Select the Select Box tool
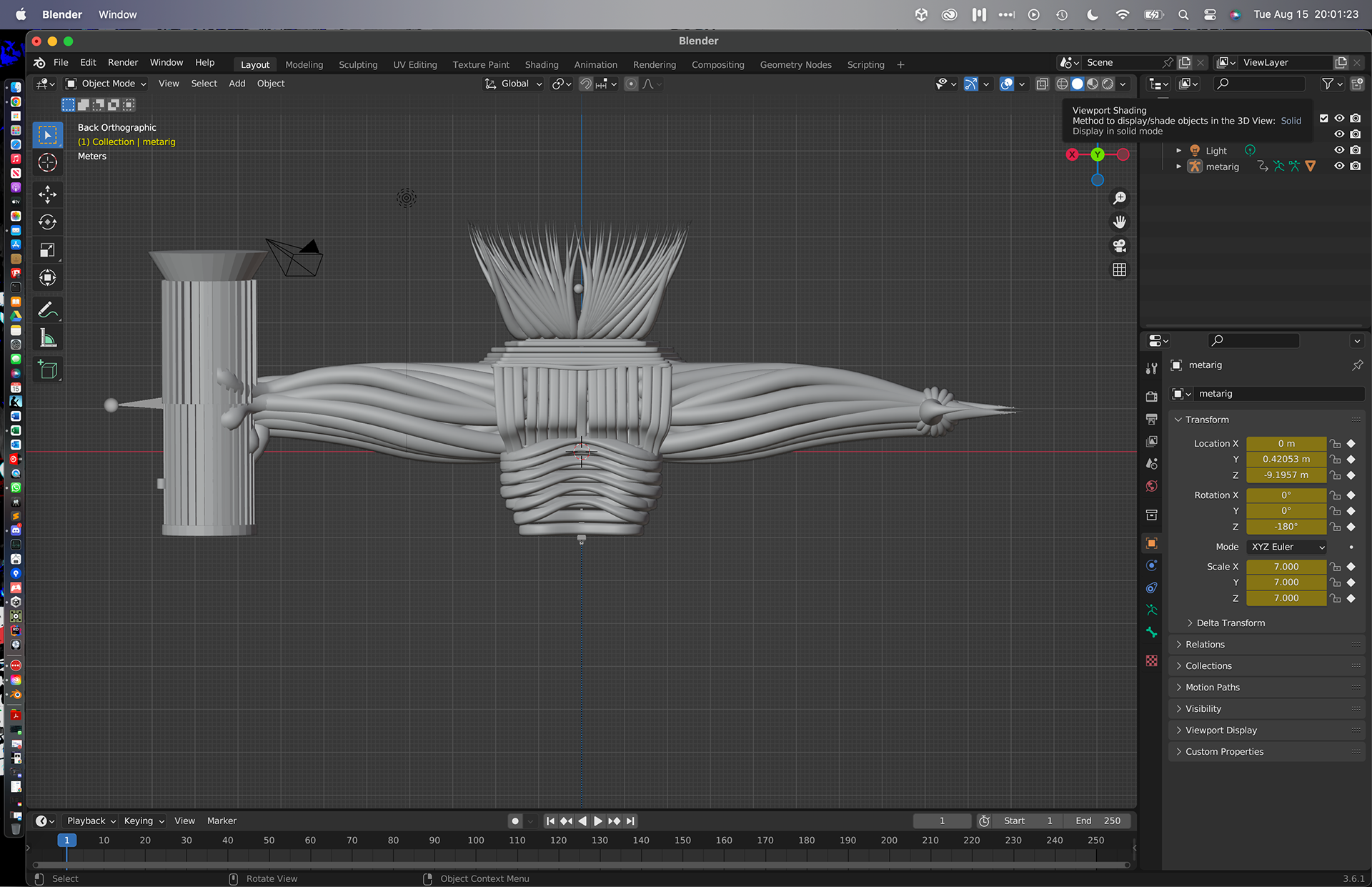 coord(48,135)
